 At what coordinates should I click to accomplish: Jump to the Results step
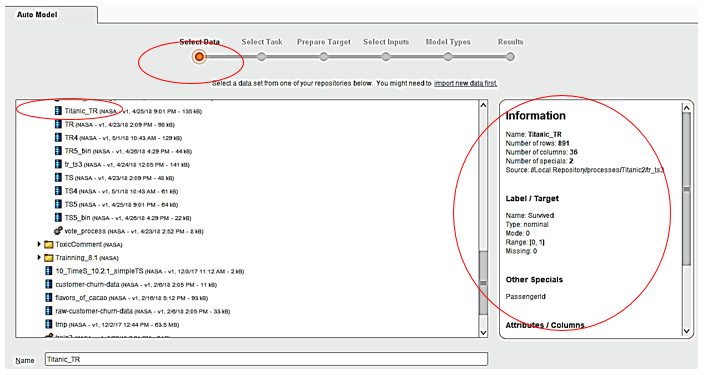point(510,57)
